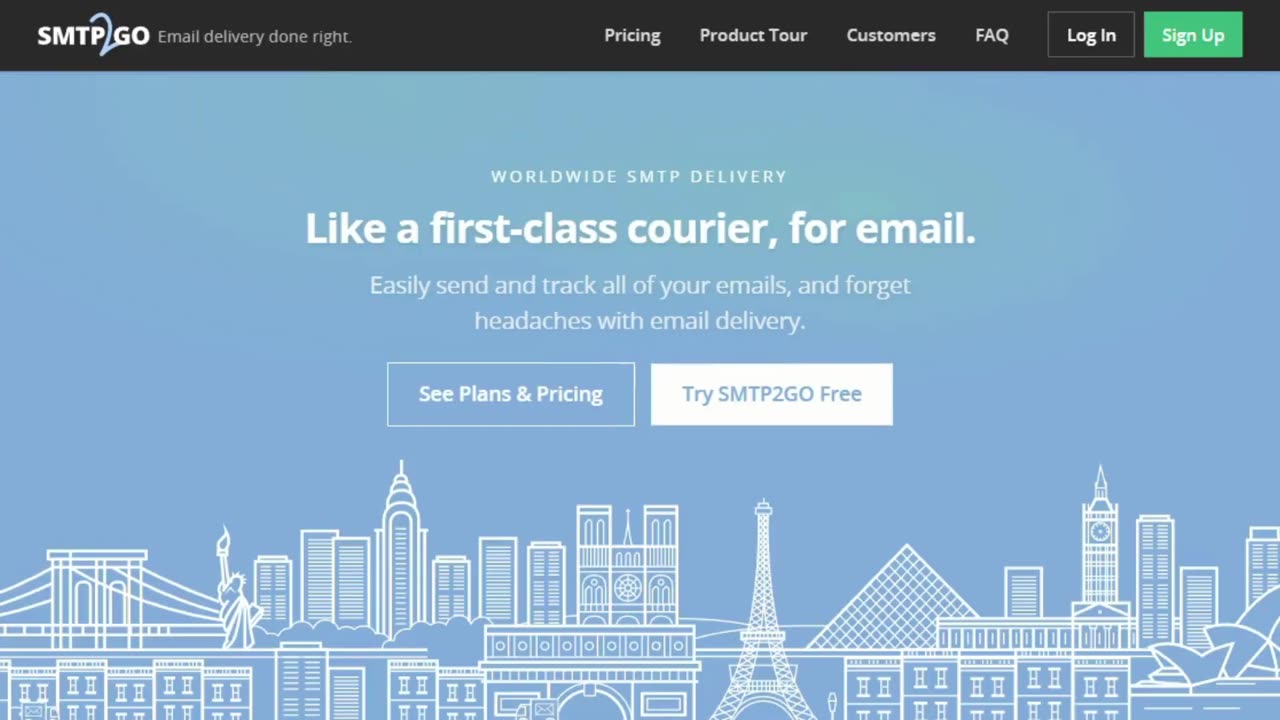Click the Chrysler Building spire illustration
Screen dimensions: 1280x720
(x=401, y=550)
